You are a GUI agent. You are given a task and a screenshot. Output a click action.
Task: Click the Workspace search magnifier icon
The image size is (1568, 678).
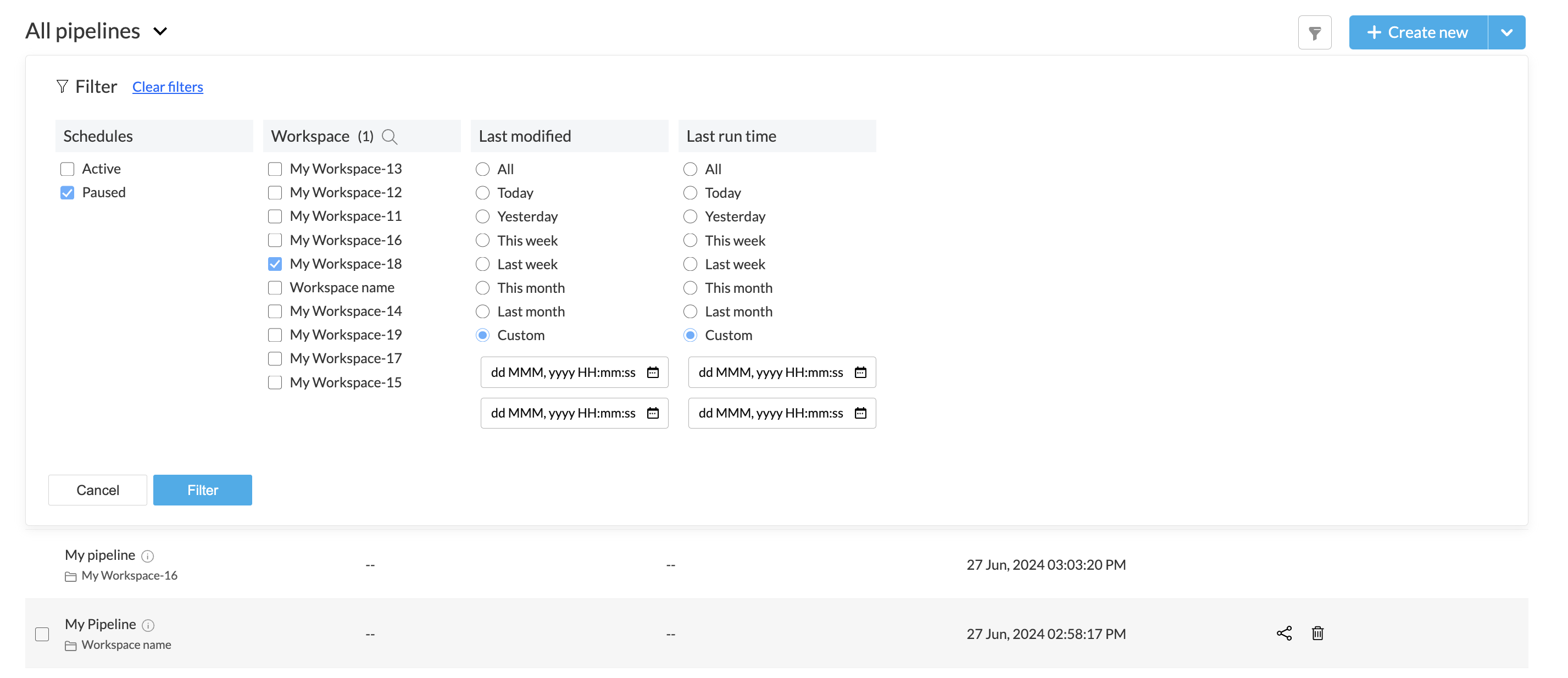pyautogui.click(x=390, y=137)
